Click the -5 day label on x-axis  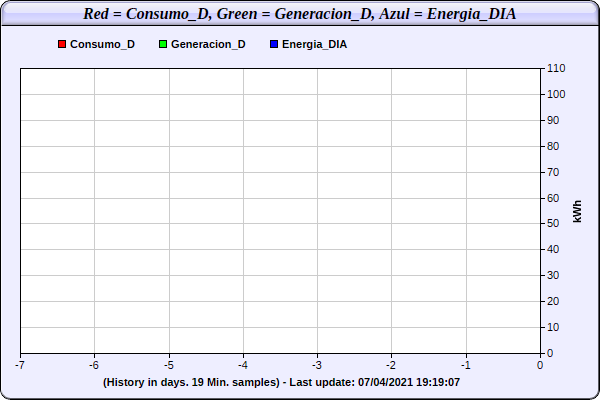[x=169, y=365]
